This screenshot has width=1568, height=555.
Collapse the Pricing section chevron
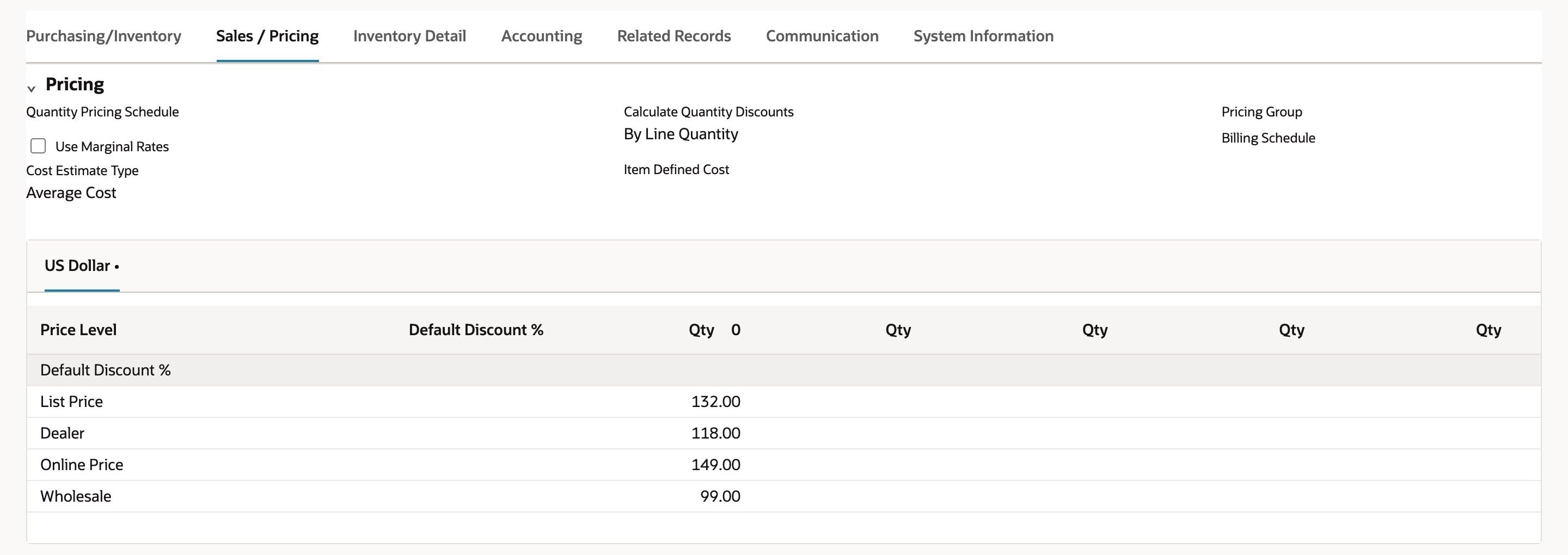(32, 89)
